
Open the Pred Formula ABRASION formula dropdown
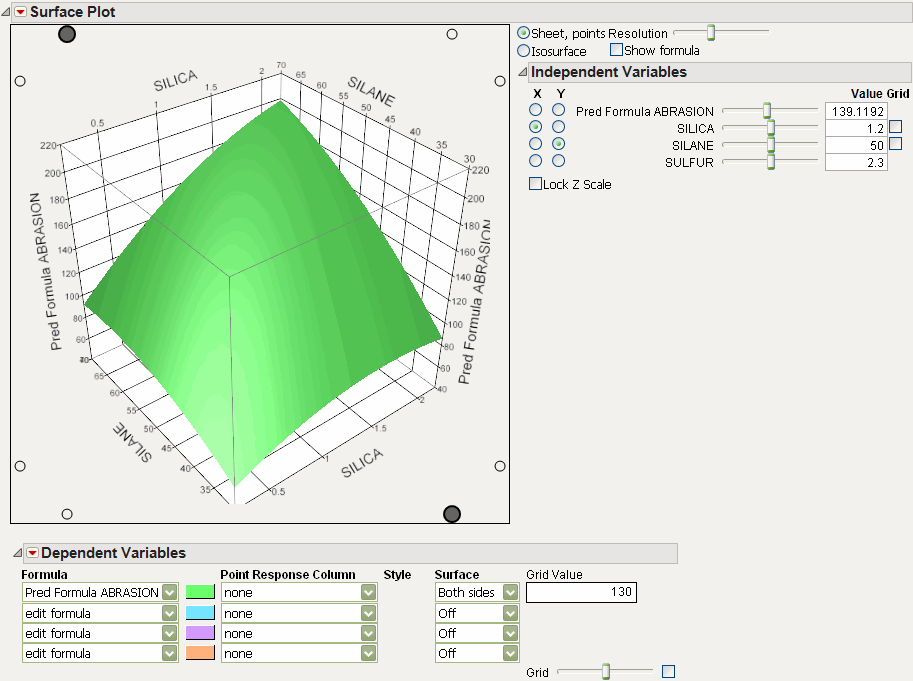(x=169, y=593)
